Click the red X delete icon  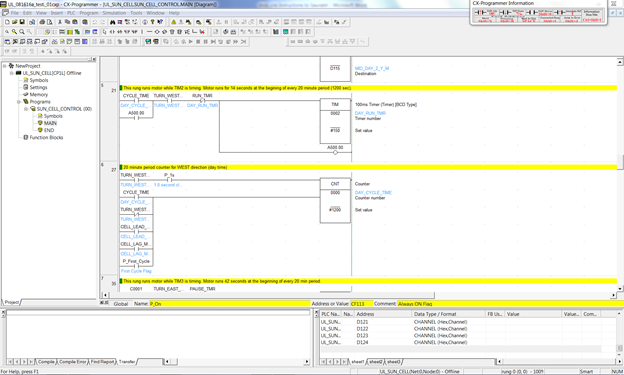pyautogui.click(x=202, y=32)
